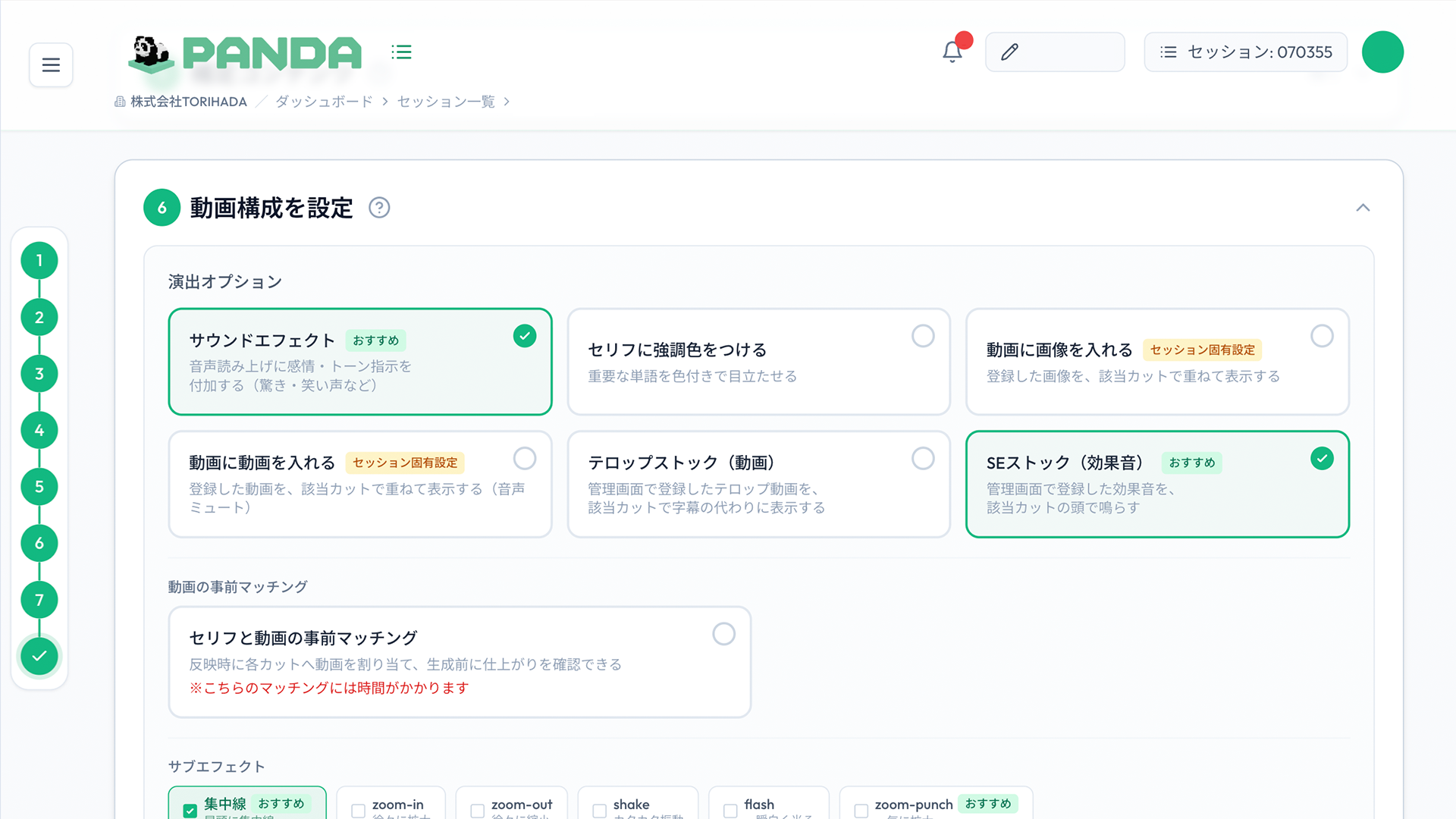Jump to step 4 in the stepper
The image size is (1456, 819).
39,430
